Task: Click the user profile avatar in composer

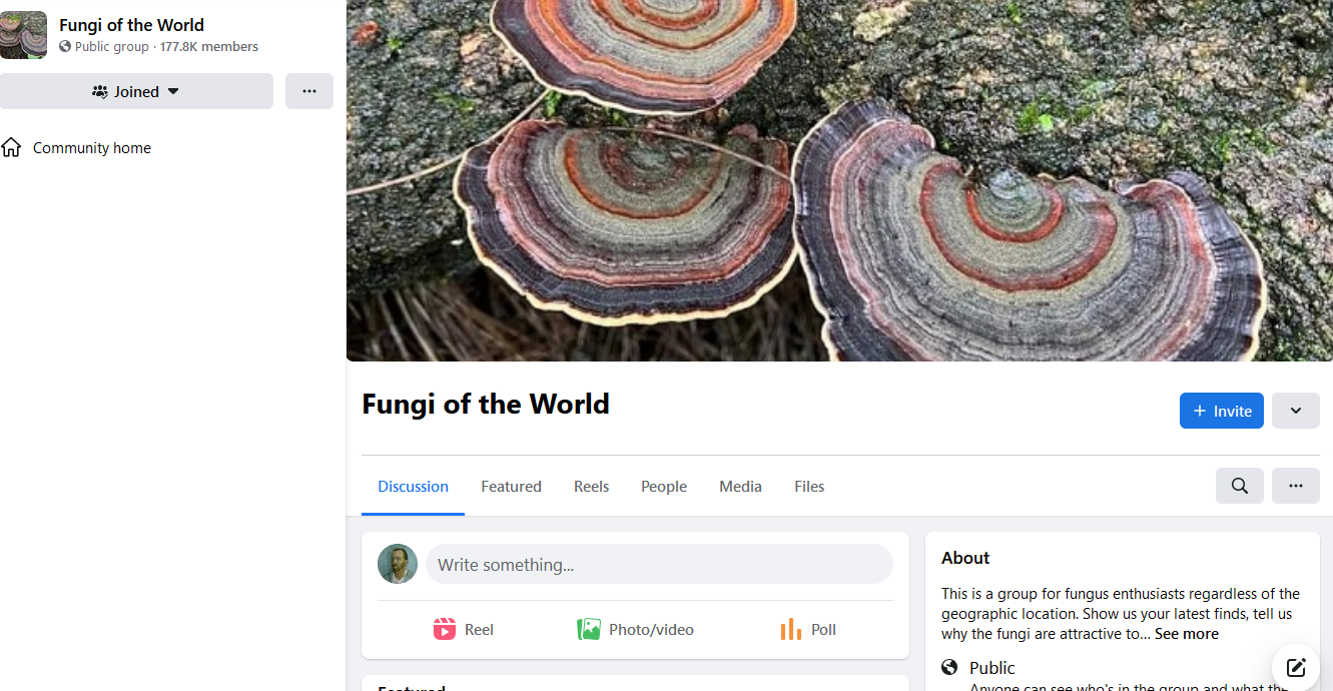Action: (397, 564)
